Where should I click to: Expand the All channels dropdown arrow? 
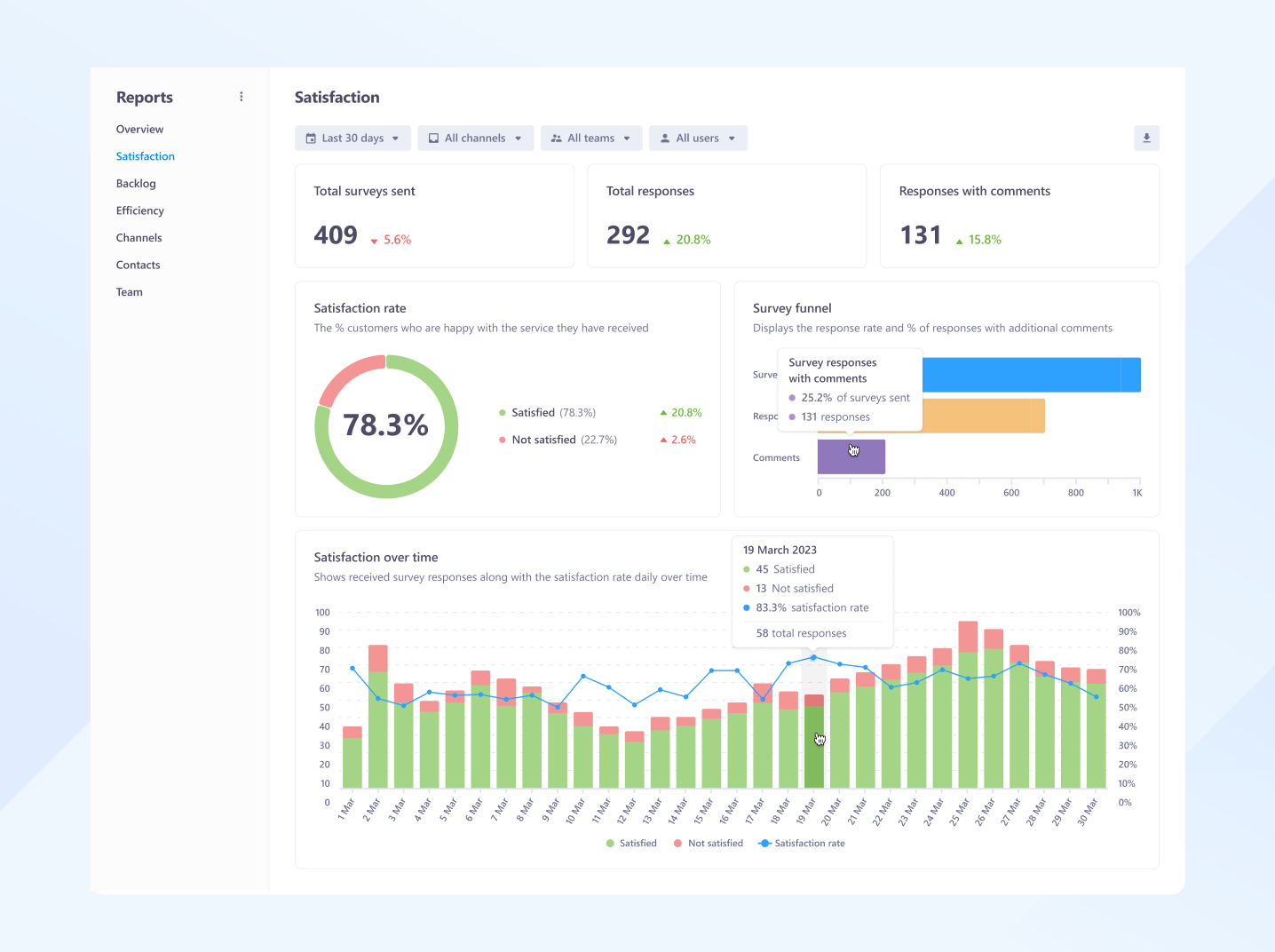pos(519,139)
